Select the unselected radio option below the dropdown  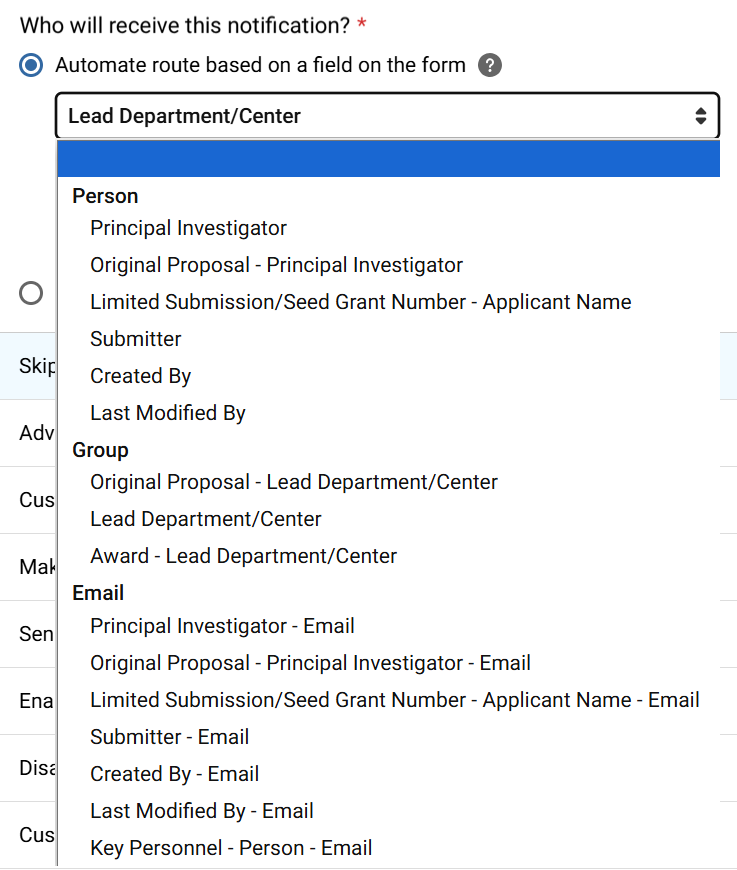31,294
